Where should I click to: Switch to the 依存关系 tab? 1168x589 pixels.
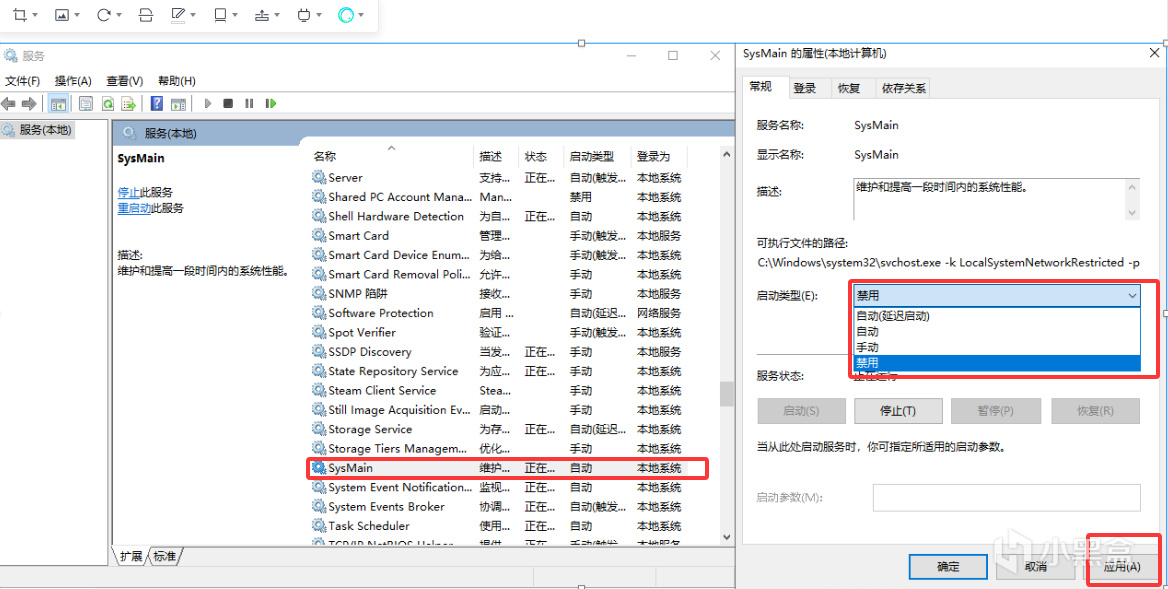(904, 89)
